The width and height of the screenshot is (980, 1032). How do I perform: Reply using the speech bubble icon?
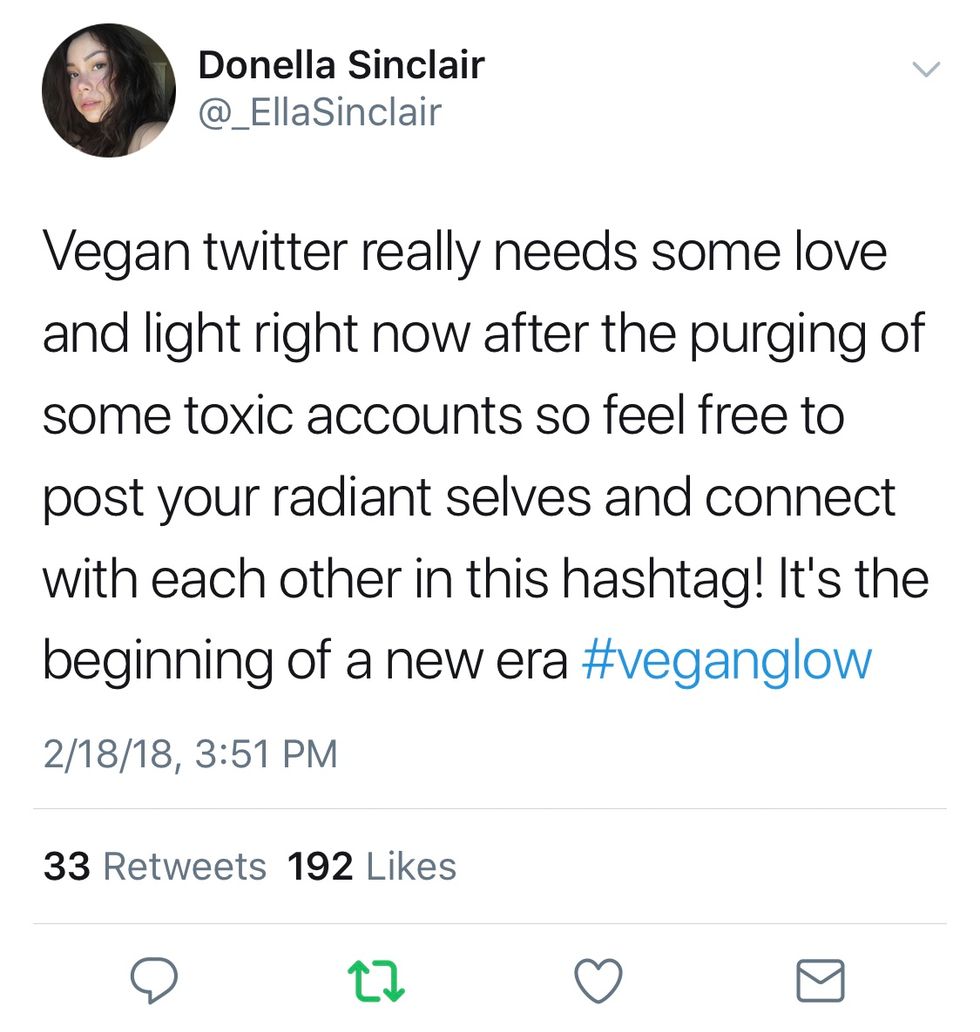(x=154, y=979)
